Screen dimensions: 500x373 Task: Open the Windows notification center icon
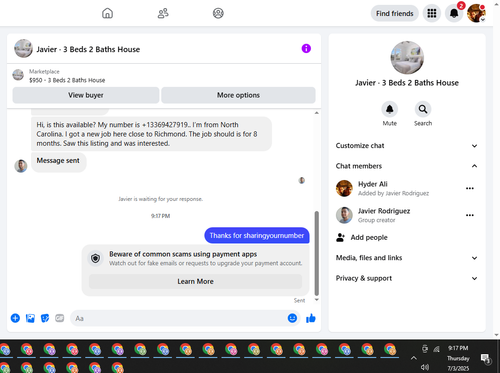tap(486, 359)
